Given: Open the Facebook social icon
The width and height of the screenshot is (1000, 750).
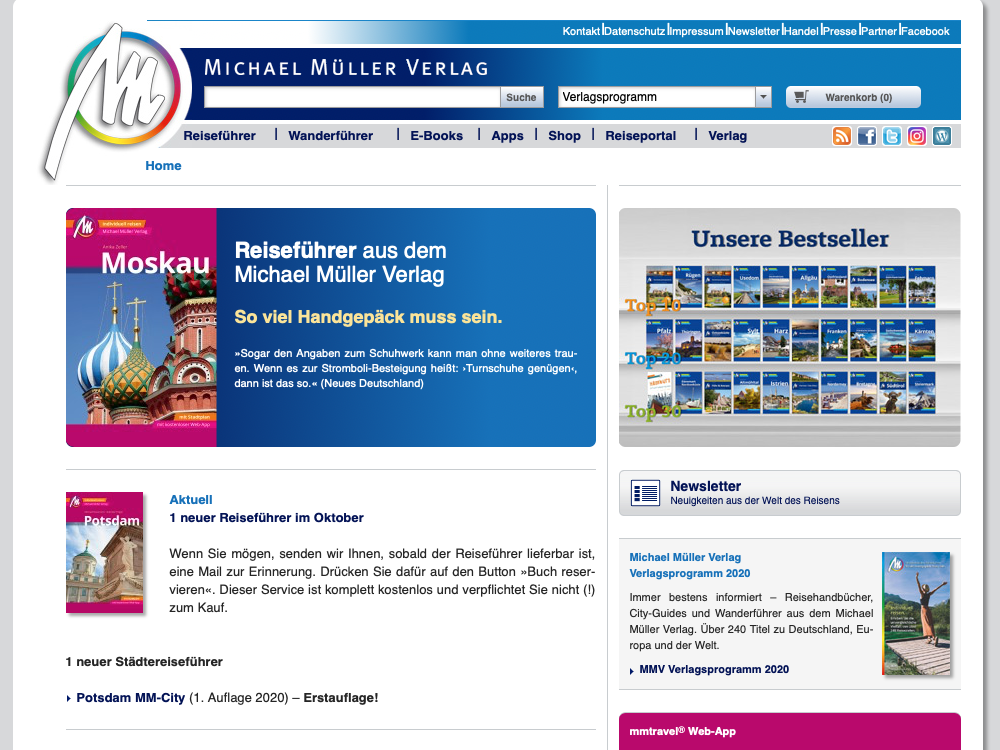Looking at the screenshot, I should tap(867, 136).
